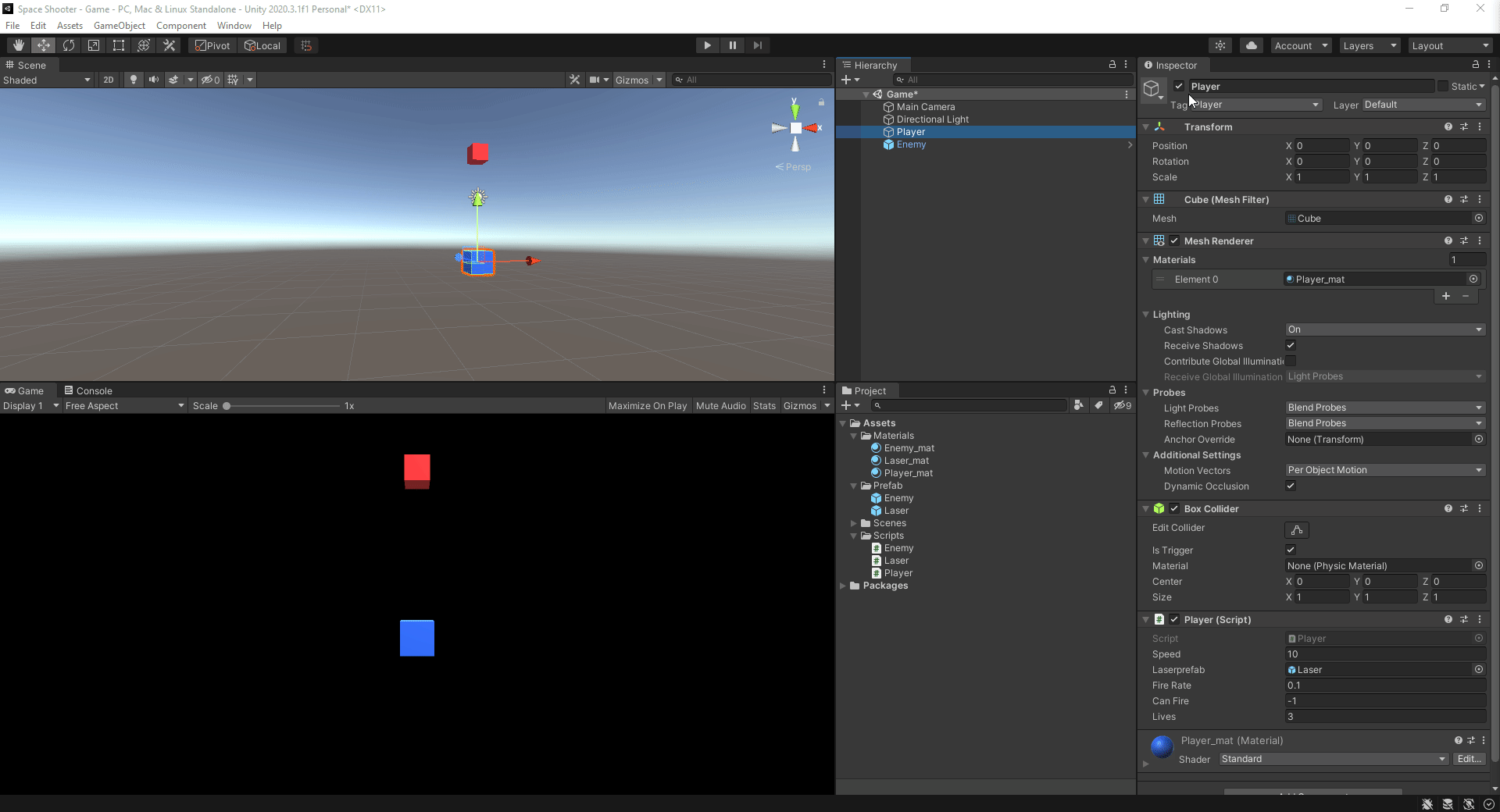Lock the Inspector panel
This screenshot has height=812, width=1500.
tap(1475, 65)
